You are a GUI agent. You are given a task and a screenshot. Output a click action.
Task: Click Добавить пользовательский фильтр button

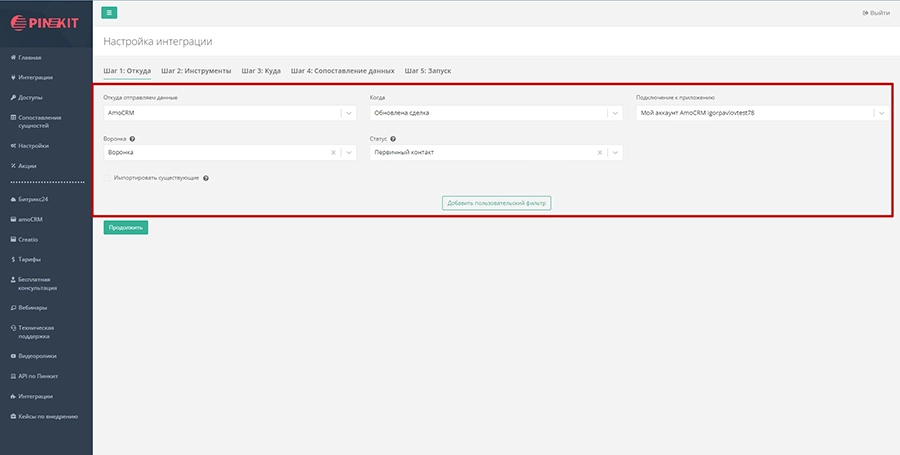pos(497,203)
